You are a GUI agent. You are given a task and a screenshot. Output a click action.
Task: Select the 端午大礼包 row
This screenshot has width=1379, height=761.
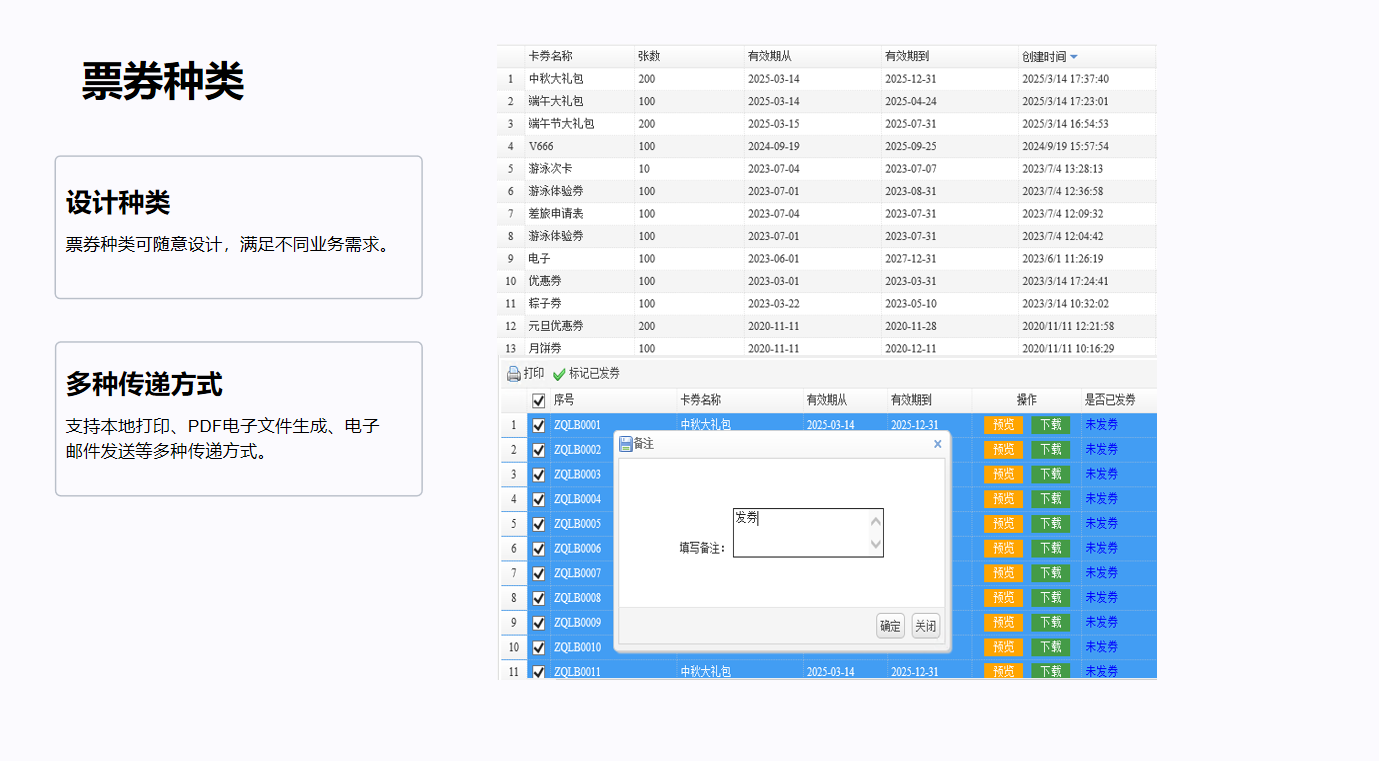[827, 101]
